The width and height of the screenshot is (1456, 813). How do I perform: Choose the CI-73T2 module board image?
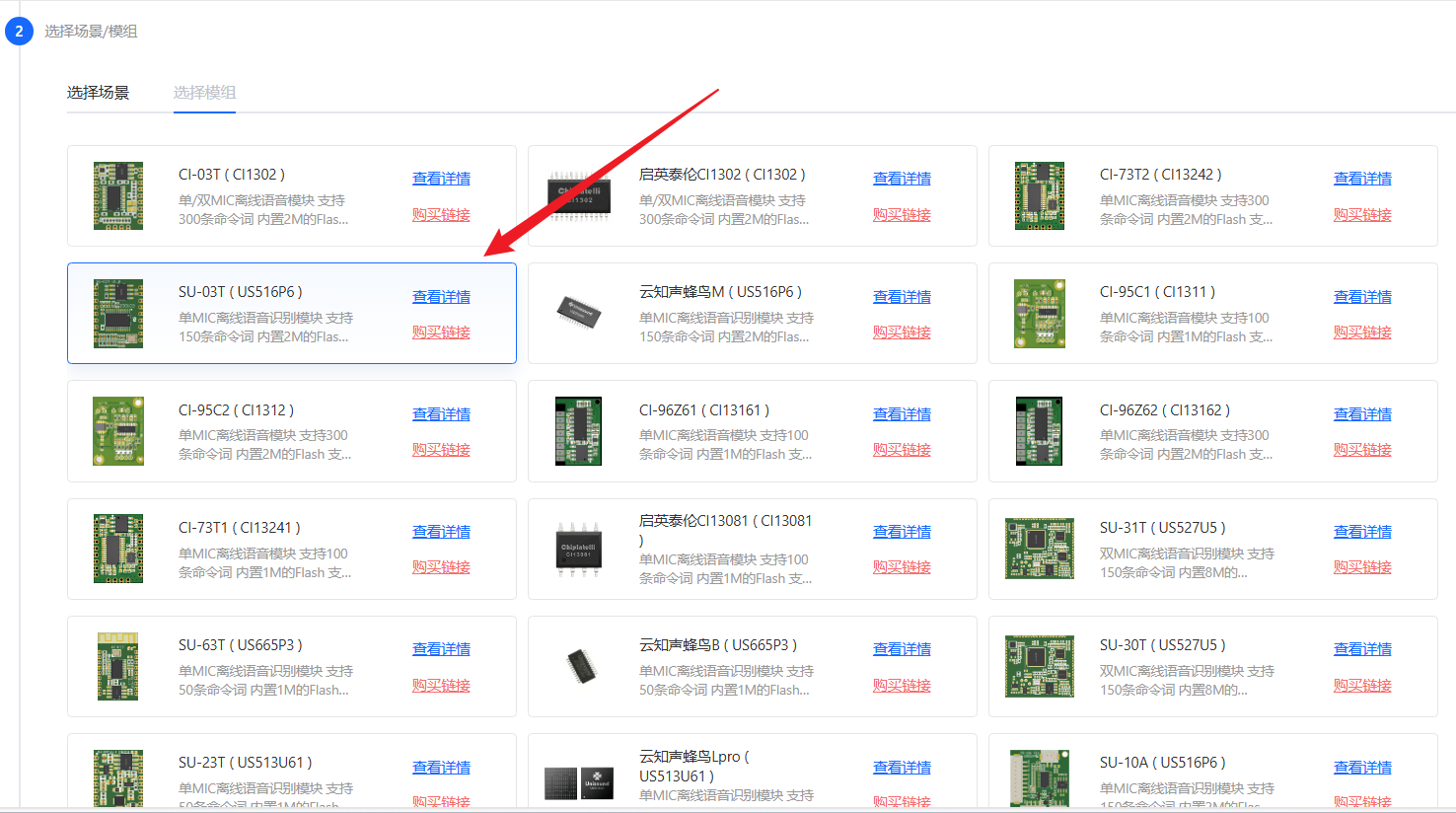point(1040,195)
